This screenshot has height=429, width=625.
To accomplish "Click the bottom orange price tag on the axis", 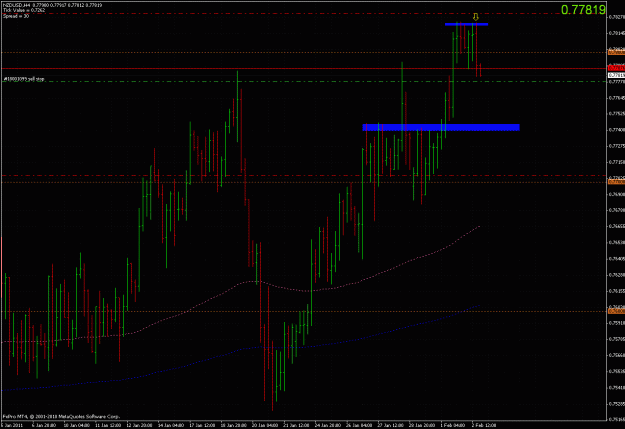I will coord(616,311).
